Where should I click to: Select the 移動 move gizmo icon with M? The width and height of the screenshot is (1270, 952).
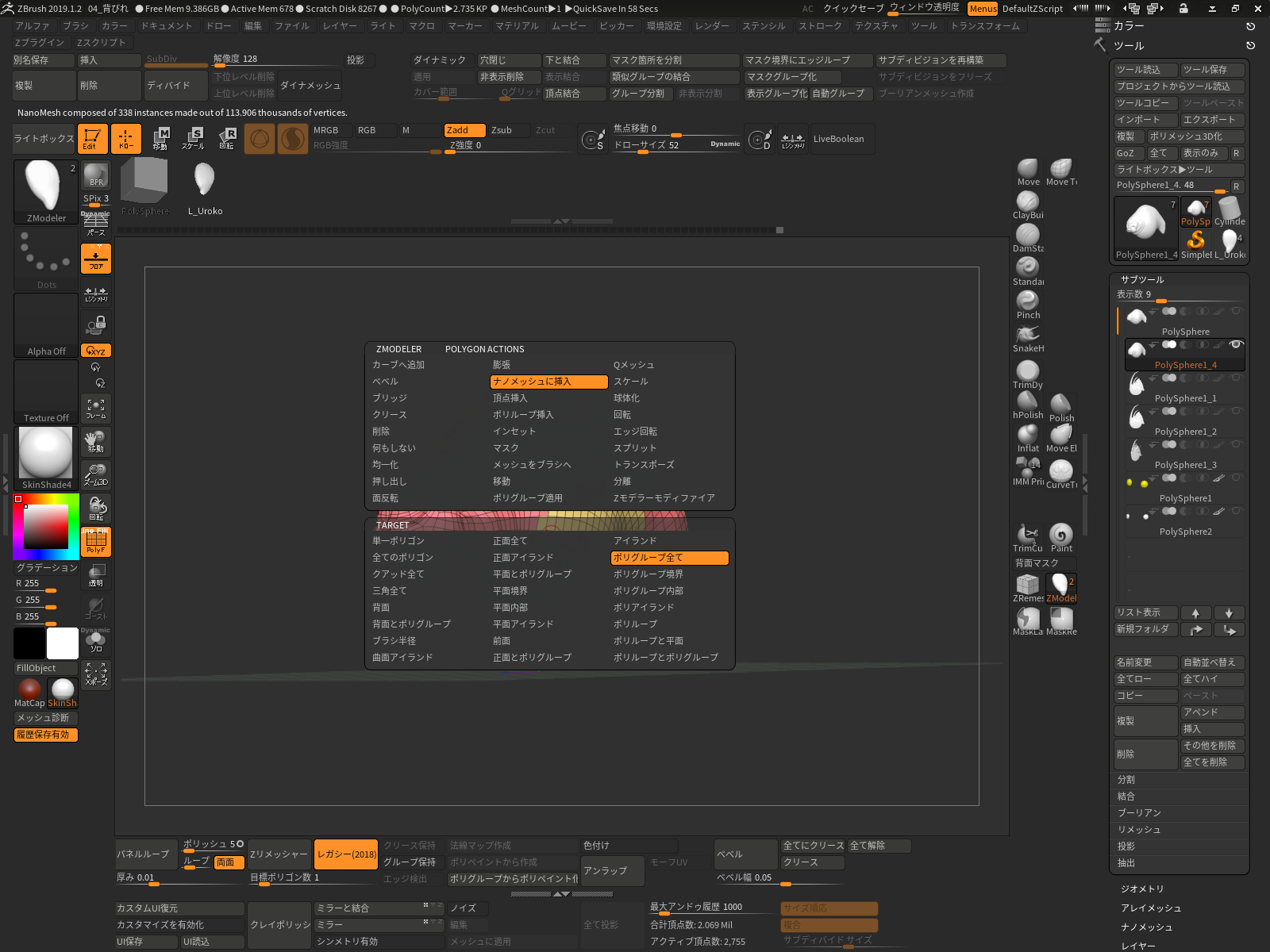pyautogui.click(x=161, y=139)
